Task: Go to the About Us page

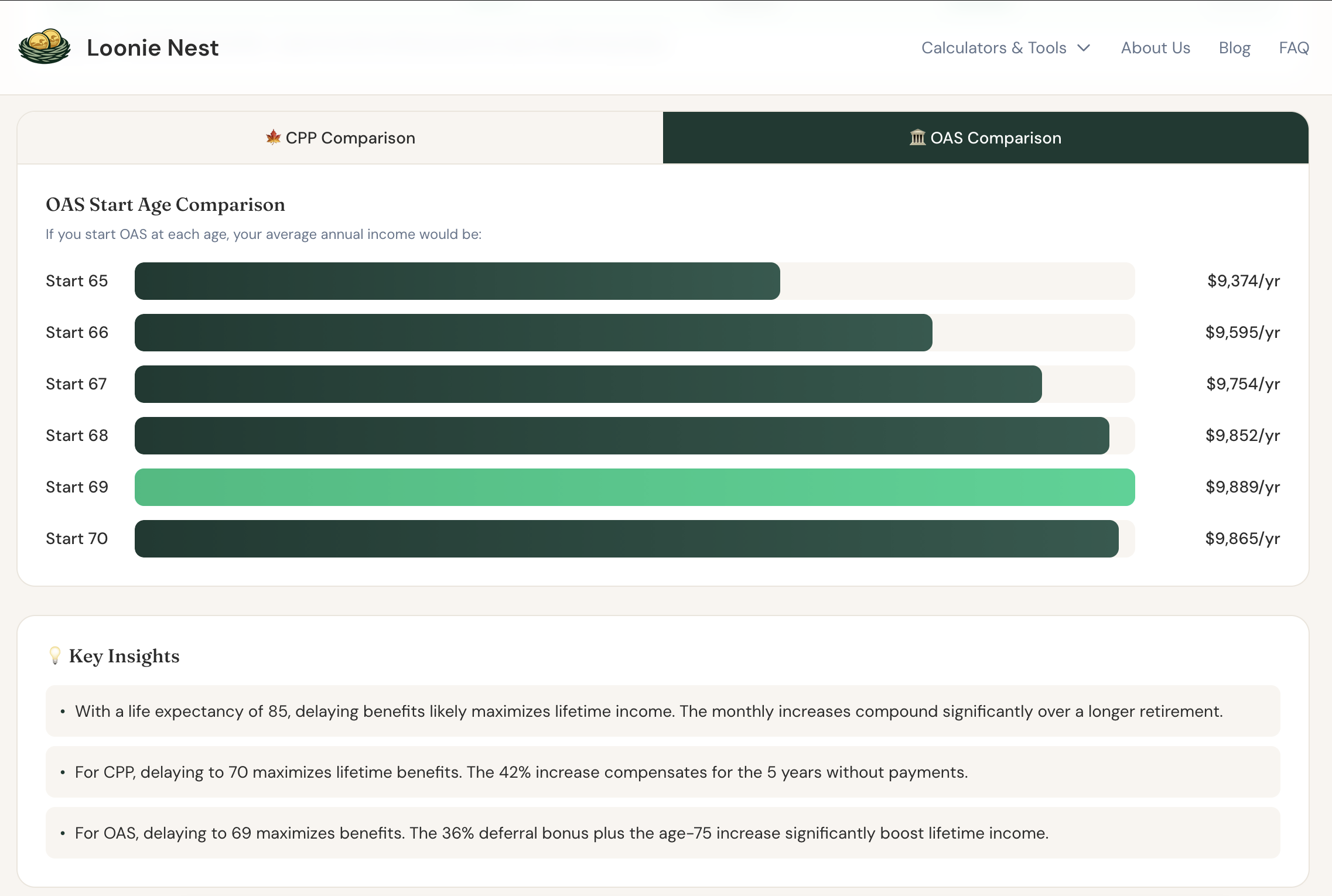Action: click(1156, 48)
